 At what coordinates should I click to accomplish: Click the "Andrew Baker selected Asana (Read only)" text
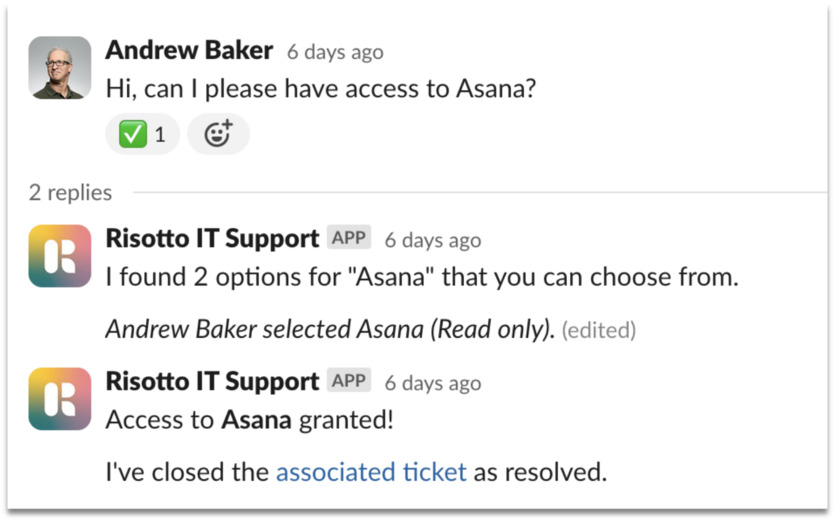[330, 329]
